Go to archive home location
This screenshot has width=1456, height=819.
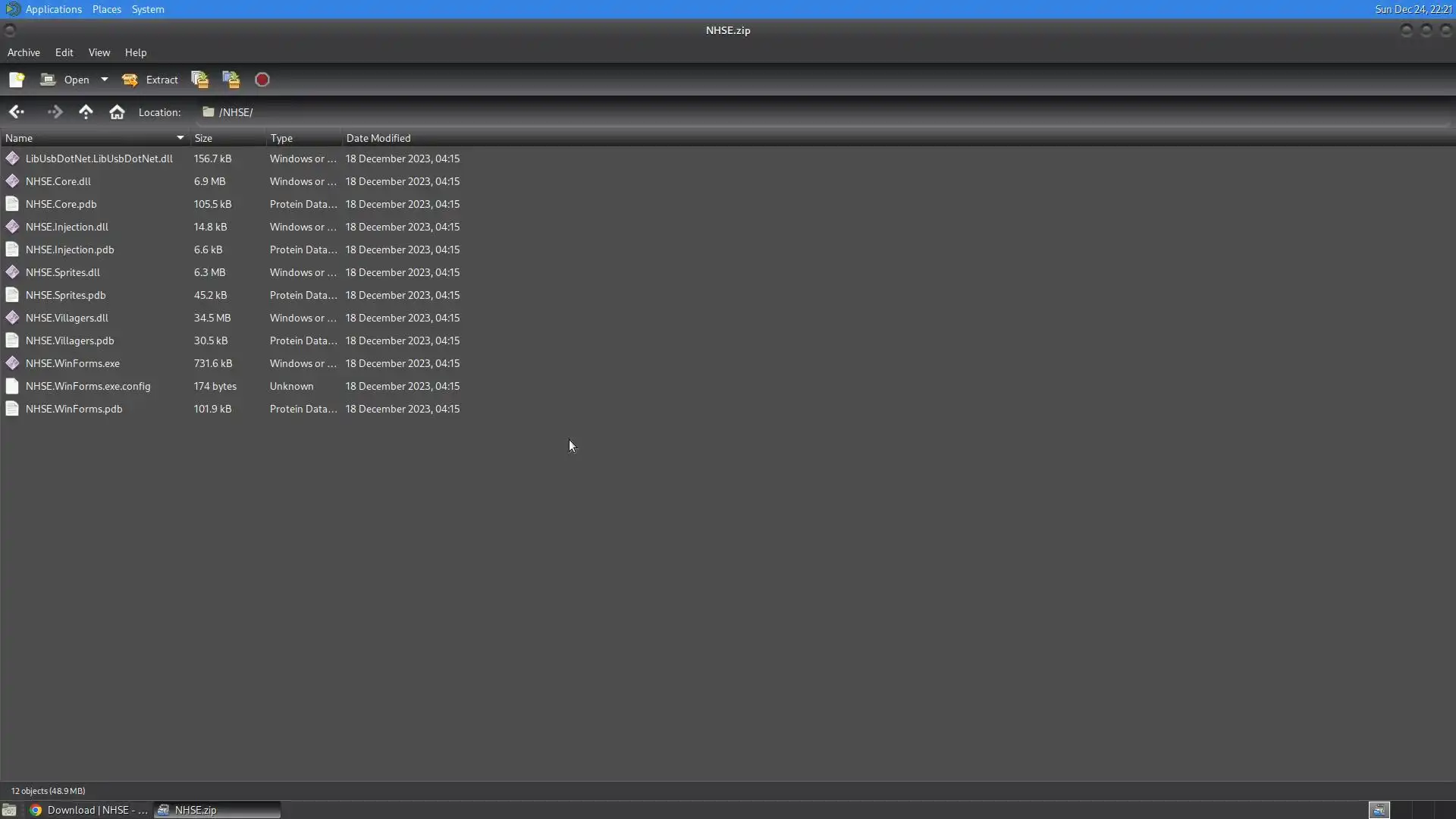[x=117, y=112]
